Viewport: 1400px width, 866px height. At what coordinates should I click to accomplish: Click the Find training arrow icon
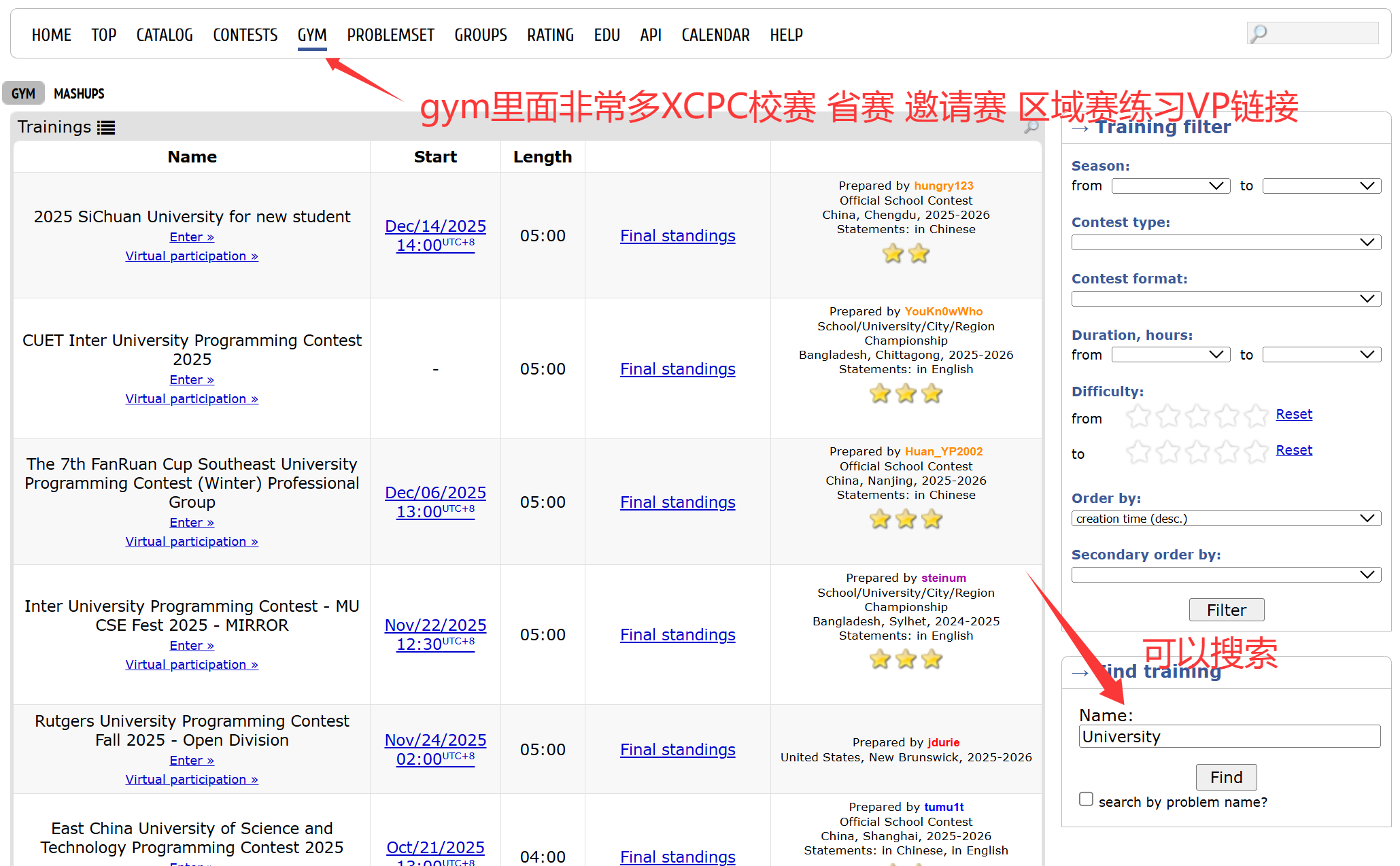tap(1080, 672)
